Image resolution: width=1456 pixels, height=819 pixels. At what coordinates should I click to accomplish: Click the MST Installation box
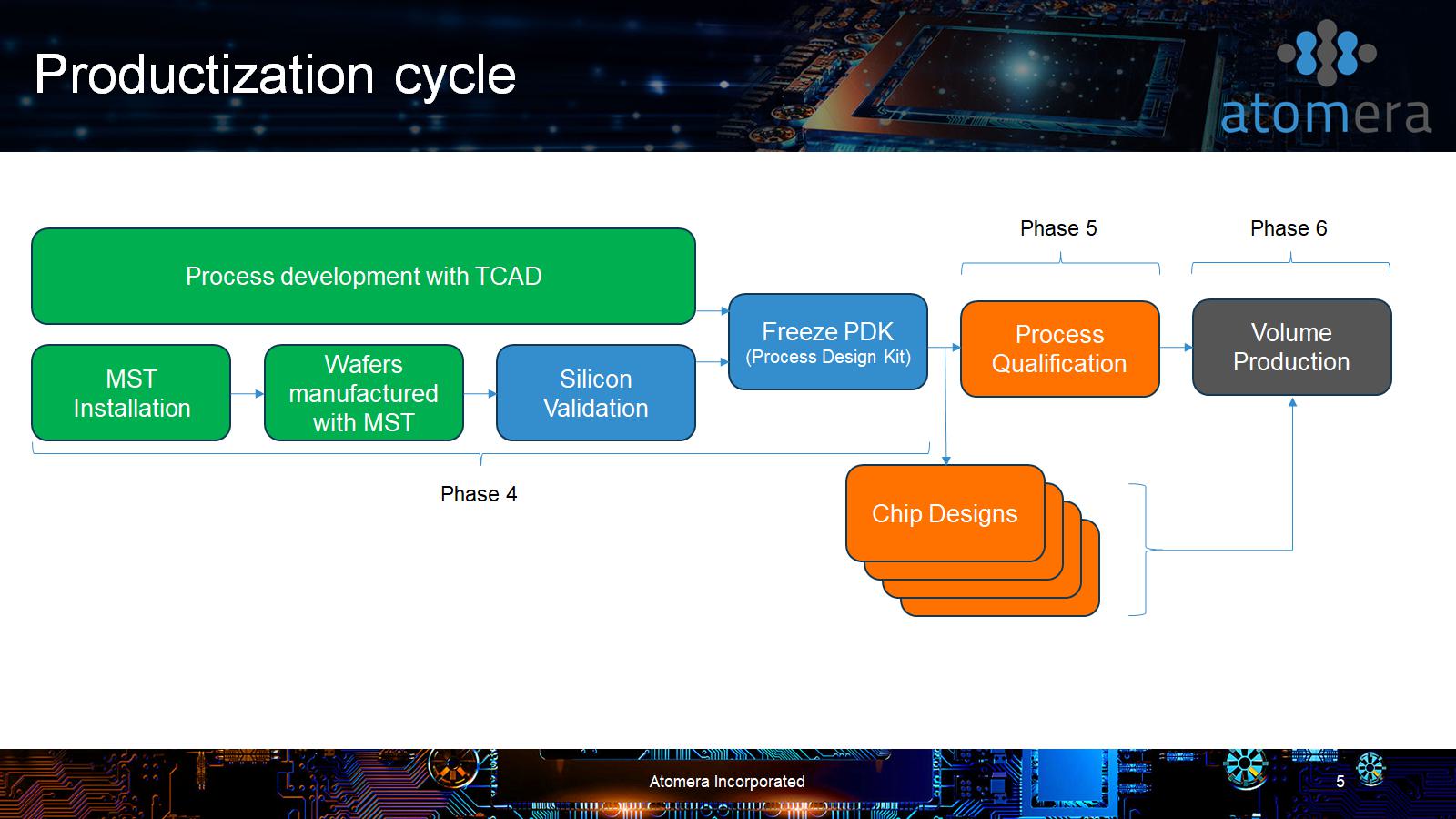pos(131,393)
